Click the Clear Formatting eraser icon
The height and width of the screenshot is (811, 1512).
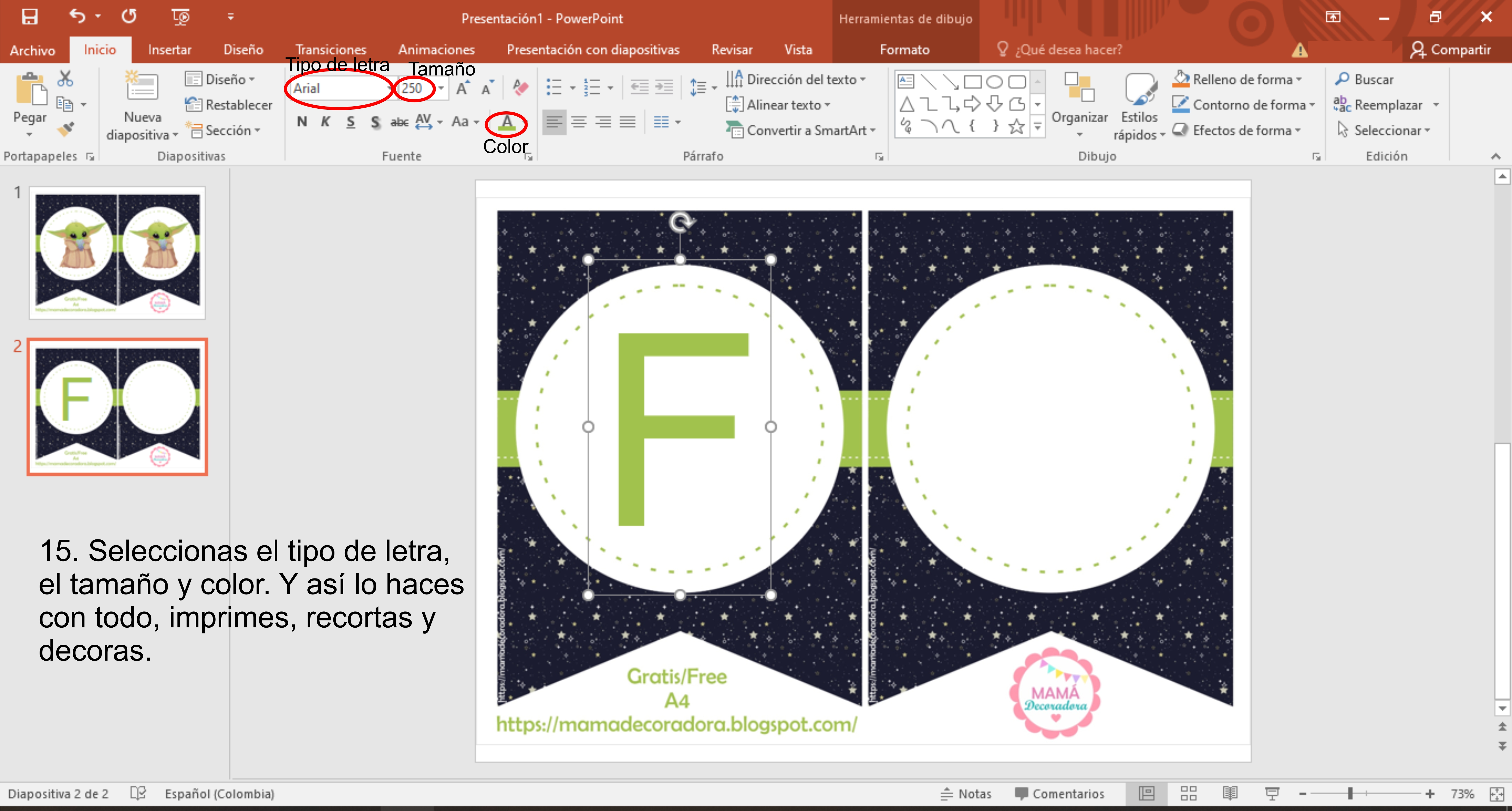[520, 88]
